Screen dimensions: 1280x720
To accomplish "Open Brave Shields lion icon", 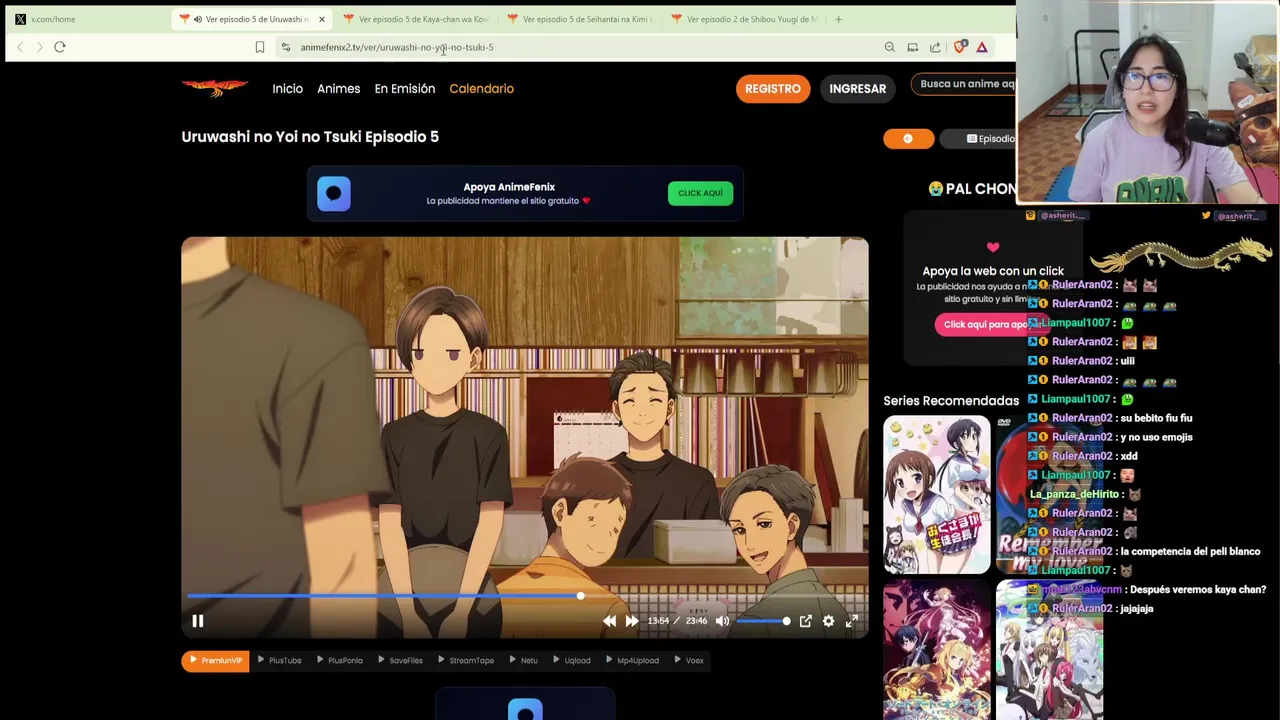I will (x=960, y=47).
